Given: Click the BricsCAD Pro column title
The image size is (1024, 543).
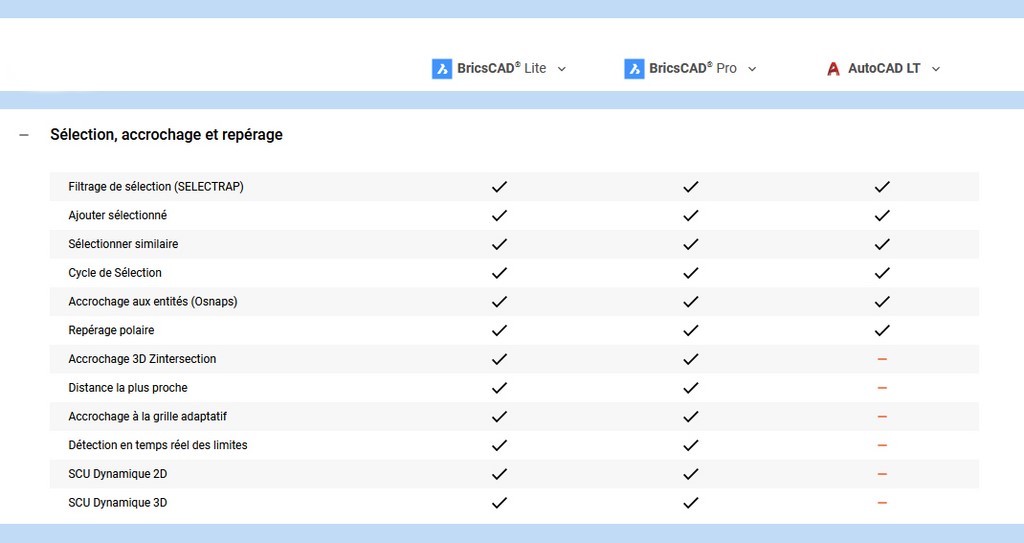Looking at the screenshot, I should pos(693,68).
